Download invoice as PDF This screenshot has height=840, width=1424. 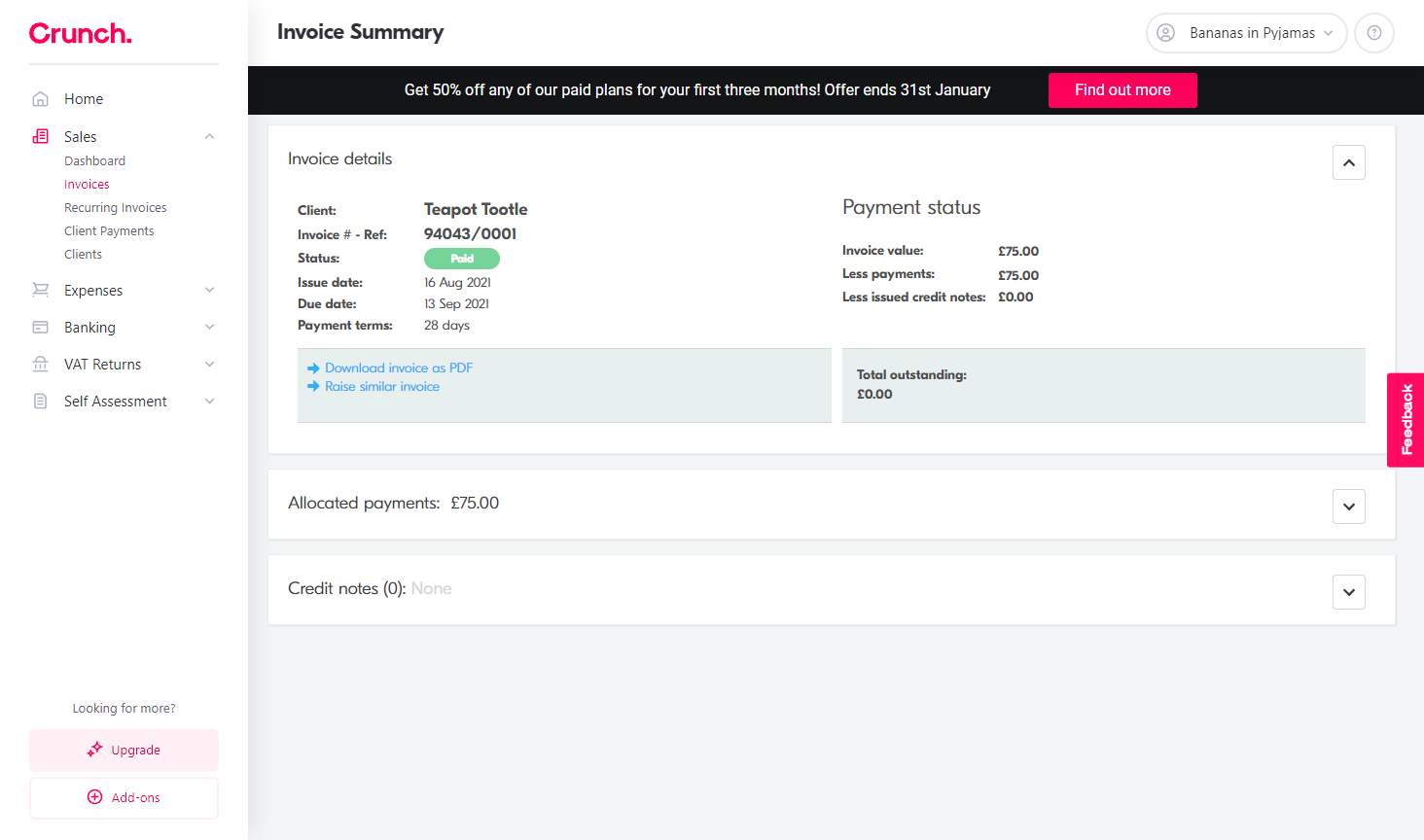point(398,368)
